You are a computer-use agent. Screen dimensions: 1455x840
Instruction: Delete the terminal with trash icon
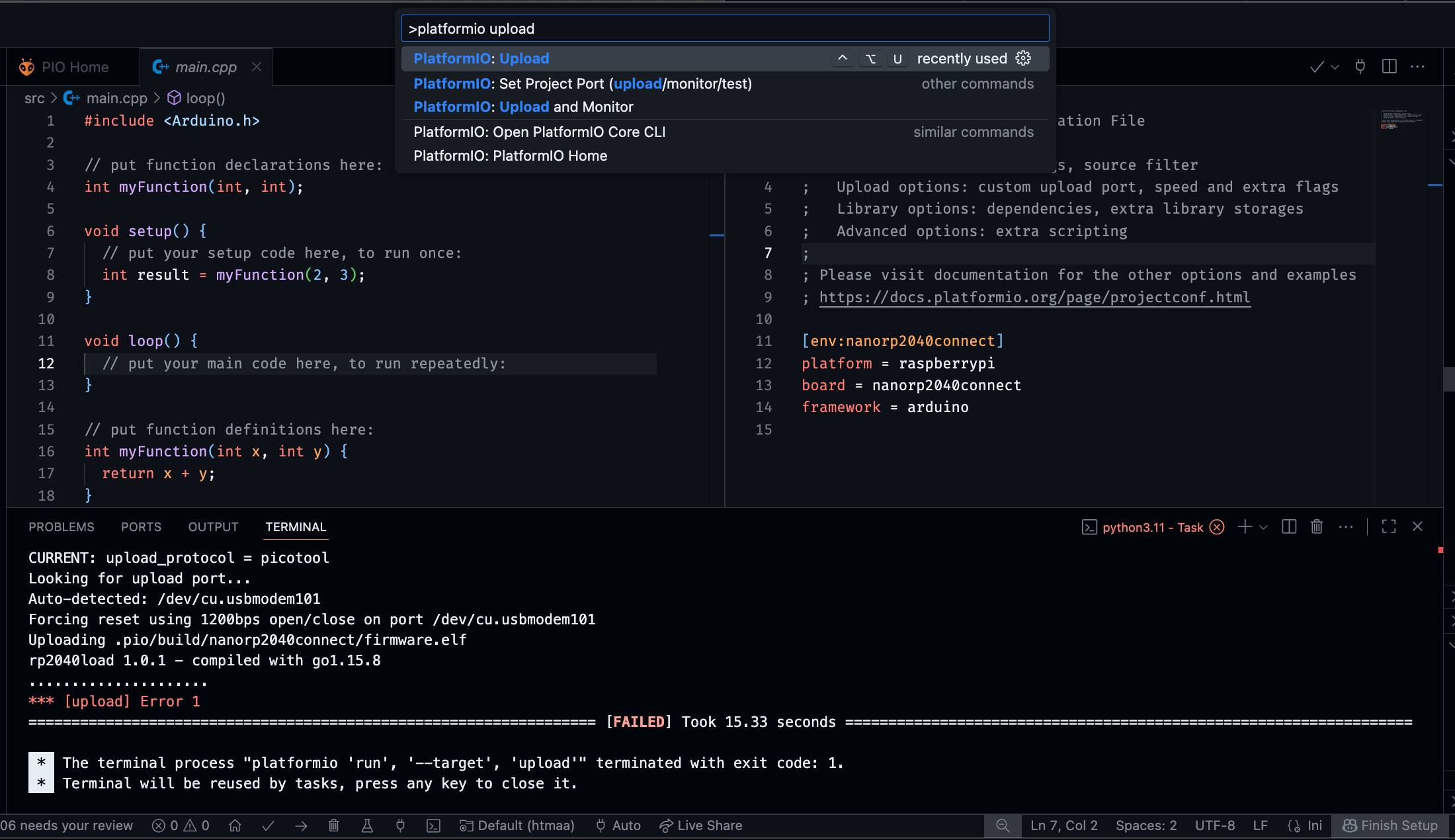point(1317,526)
